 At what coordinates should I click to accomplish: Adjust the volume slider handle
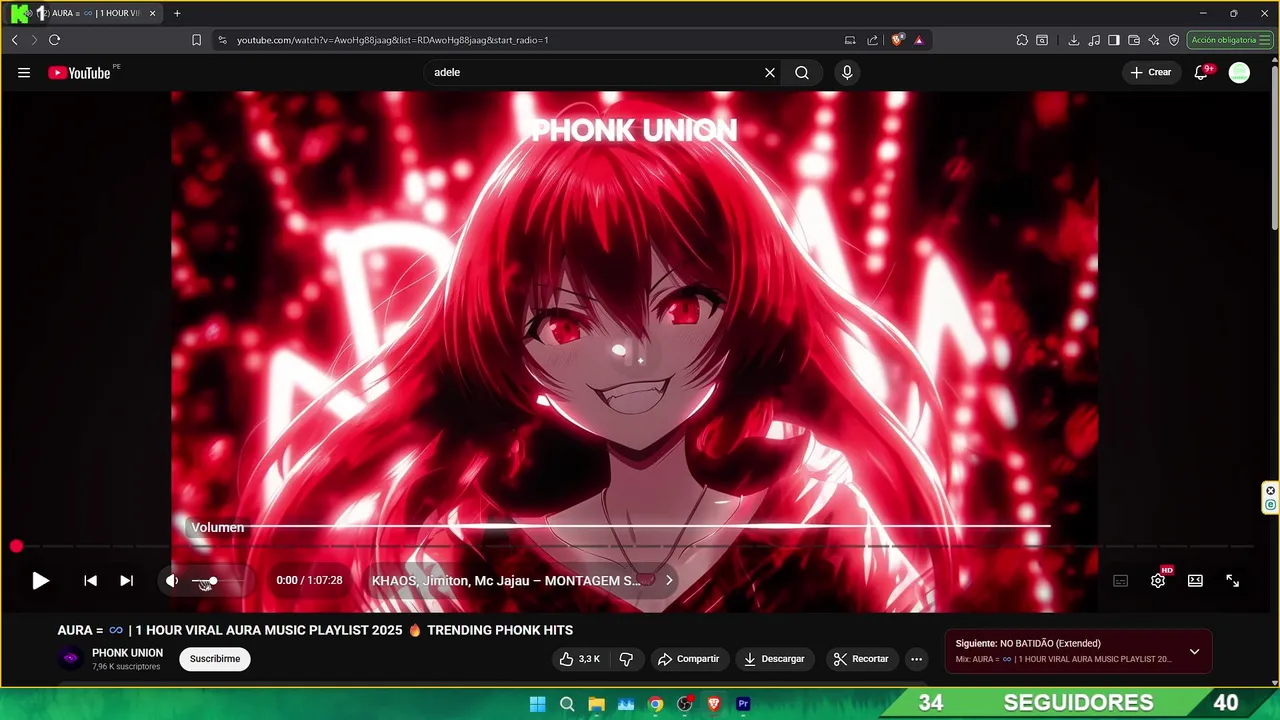(x=212, y=581)
